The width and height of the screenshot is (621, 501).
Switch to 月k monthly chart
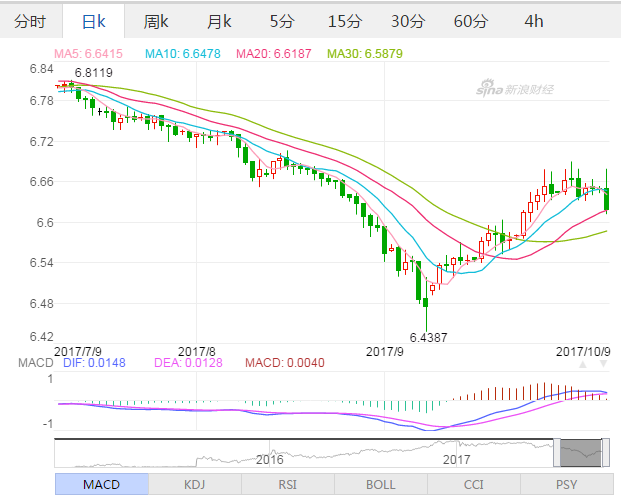point(219,21)
